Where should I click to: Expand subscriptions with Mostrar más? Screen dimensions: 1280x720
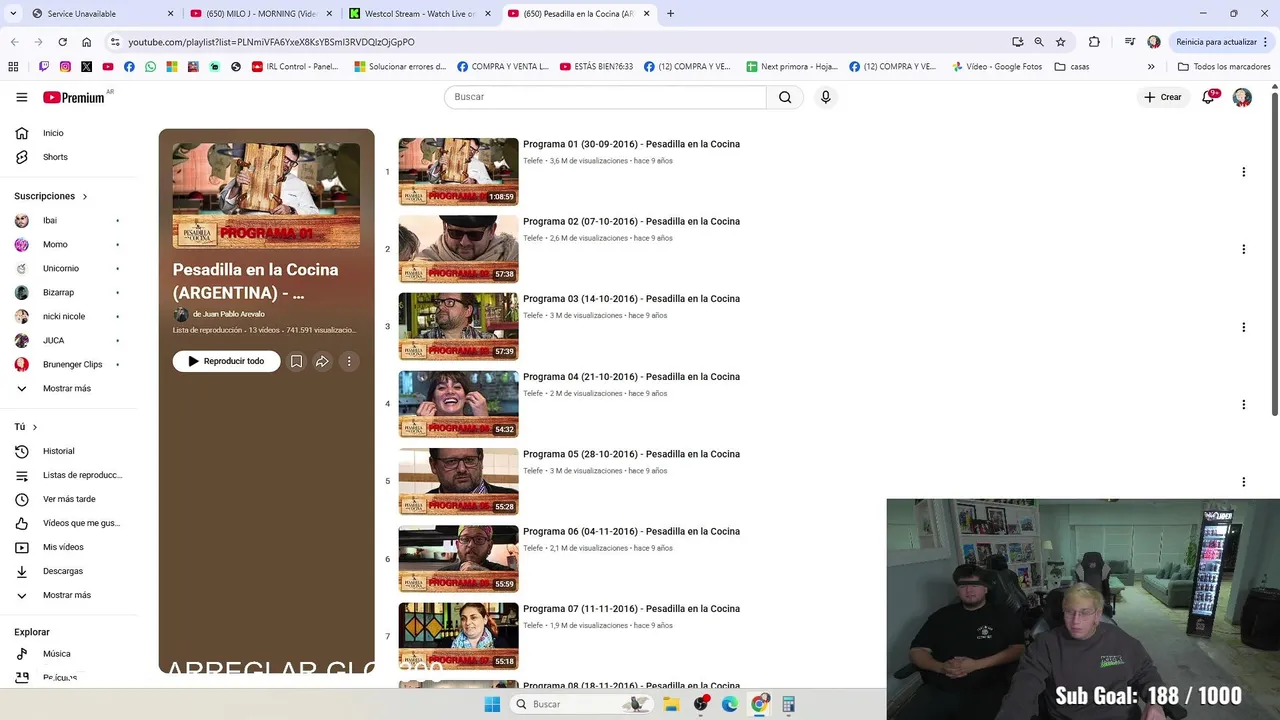pyautogui.click(x=68, y=388)
